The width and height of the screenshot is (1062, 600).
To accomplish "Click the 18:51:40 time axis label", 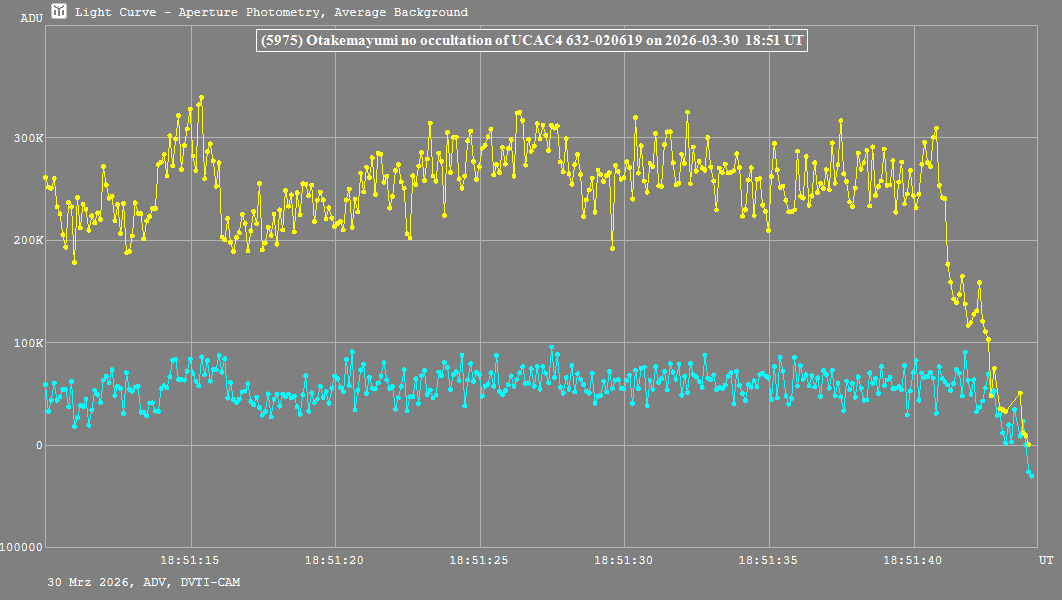I will coord(913,560).
